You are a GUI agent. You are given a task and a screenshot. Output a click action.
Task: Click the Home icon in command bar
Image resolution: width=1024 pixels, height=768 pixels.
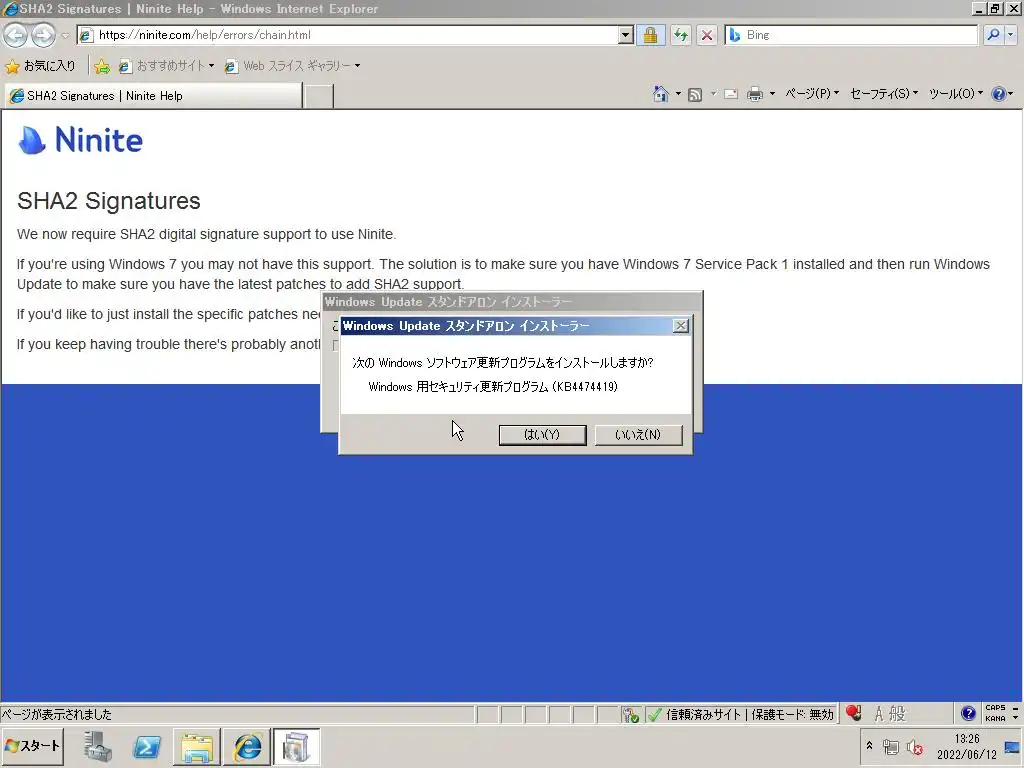(x=661, y=94)
